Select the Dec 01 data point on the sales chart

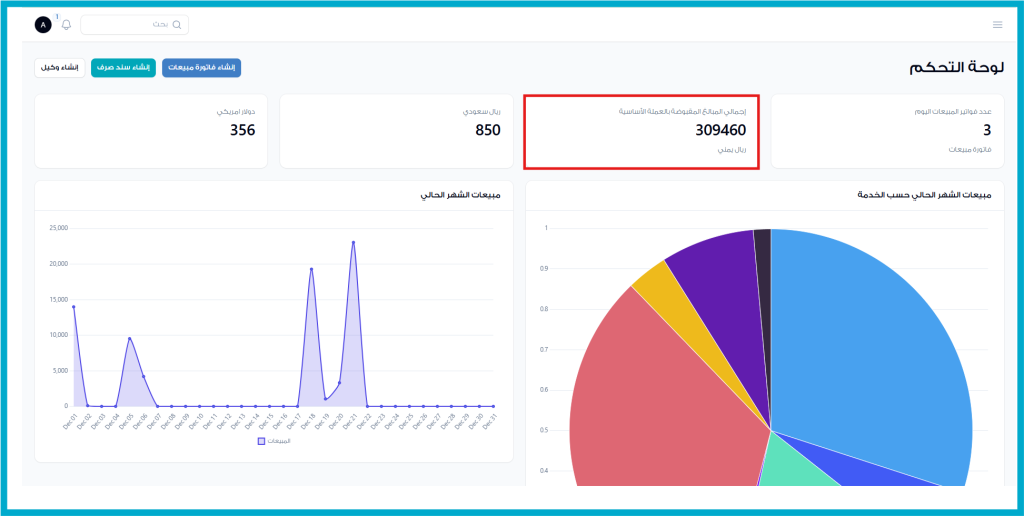click(73, 307)
